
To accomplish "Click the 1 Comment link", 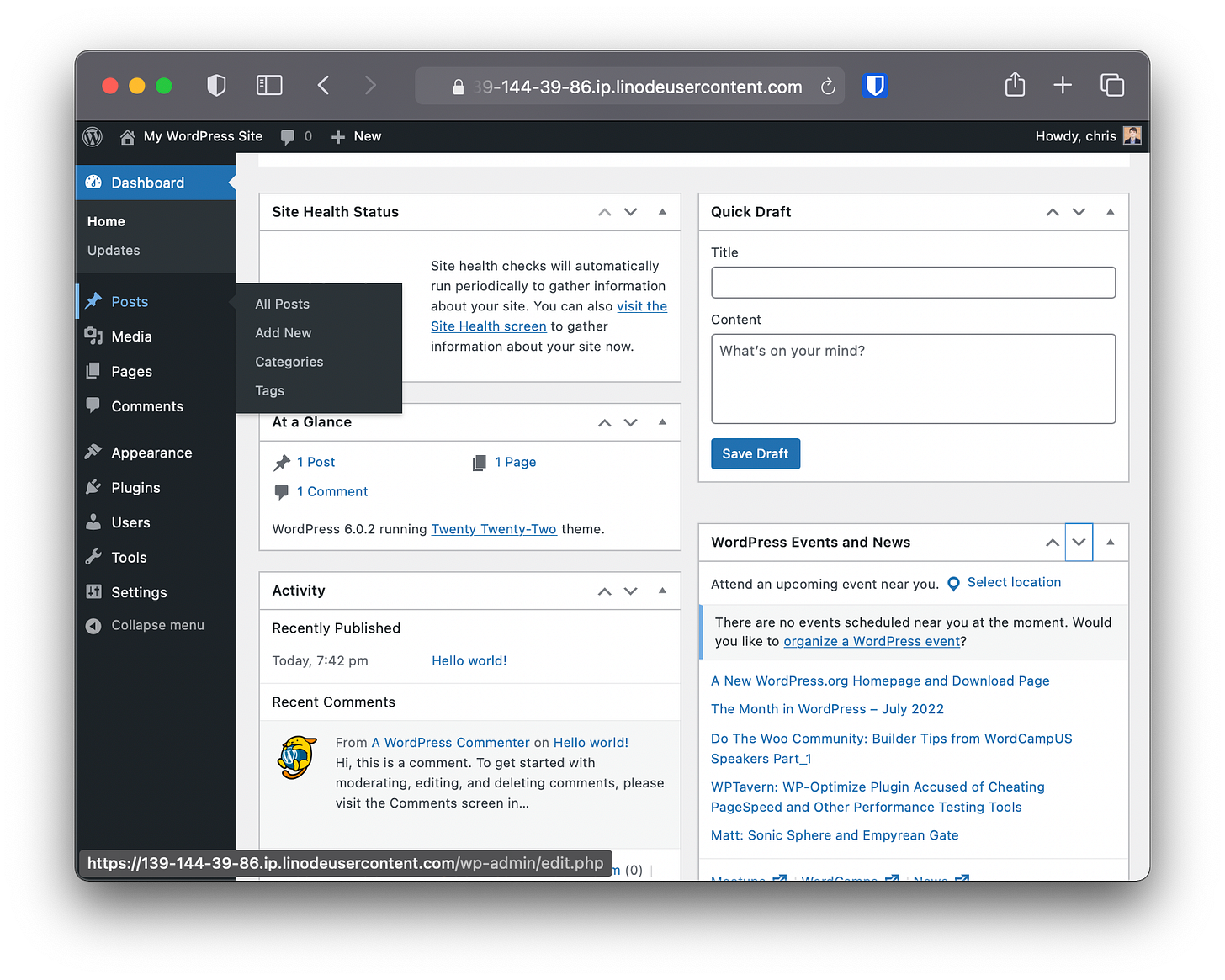I will [332, 491].
